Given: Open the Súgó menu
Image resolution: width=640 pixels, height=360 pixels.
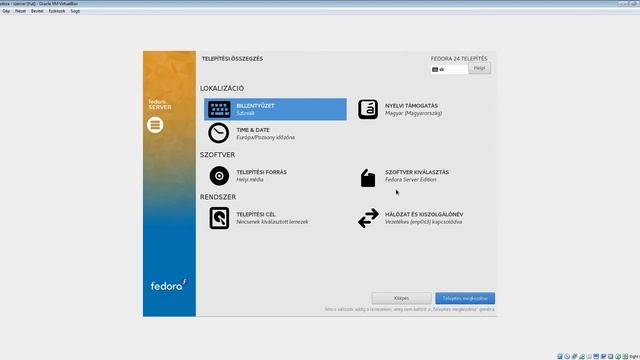Looking at the screenshot, I should 75,11.
